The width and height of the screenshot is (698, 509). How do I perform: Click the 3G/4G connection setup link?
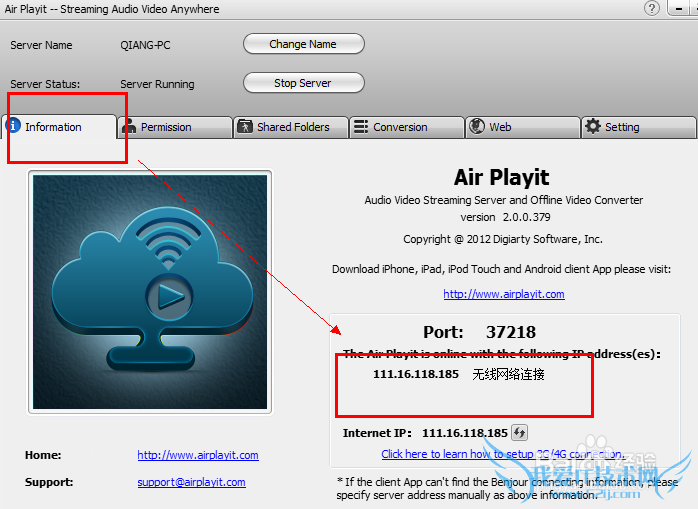pos(503,454)
